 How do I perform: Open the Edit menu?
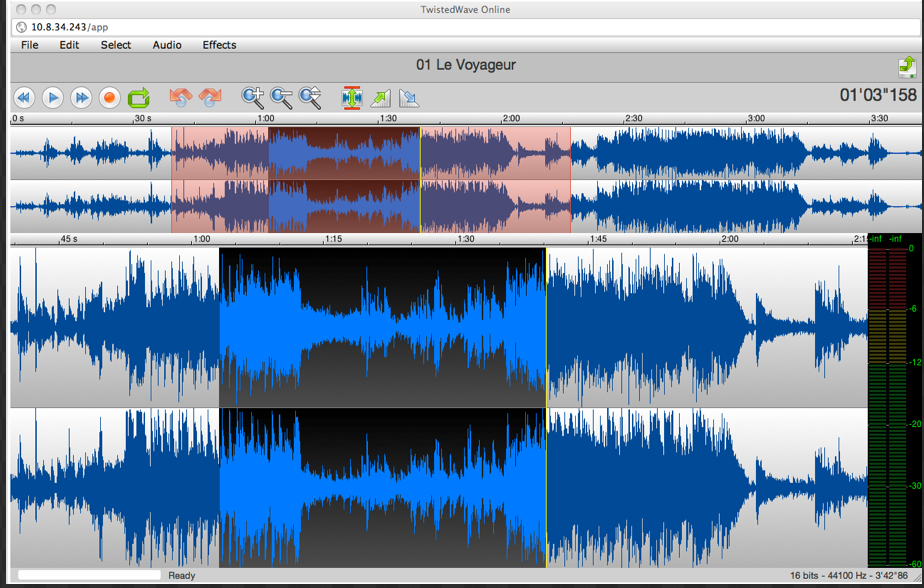coord(69,45)
